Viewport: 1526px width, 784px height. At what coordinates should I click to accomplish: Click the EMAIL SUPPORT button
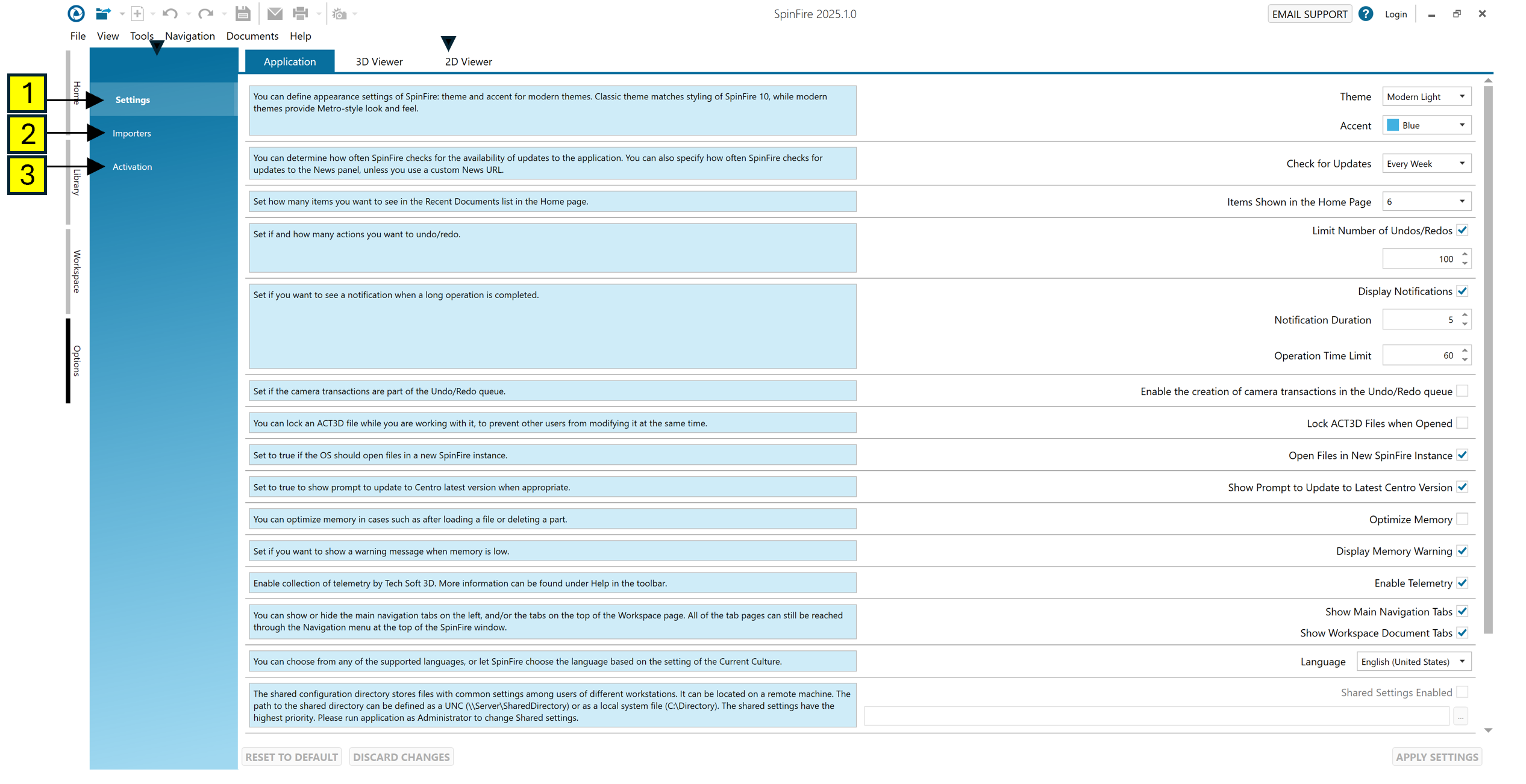[x=1309, y=14]
